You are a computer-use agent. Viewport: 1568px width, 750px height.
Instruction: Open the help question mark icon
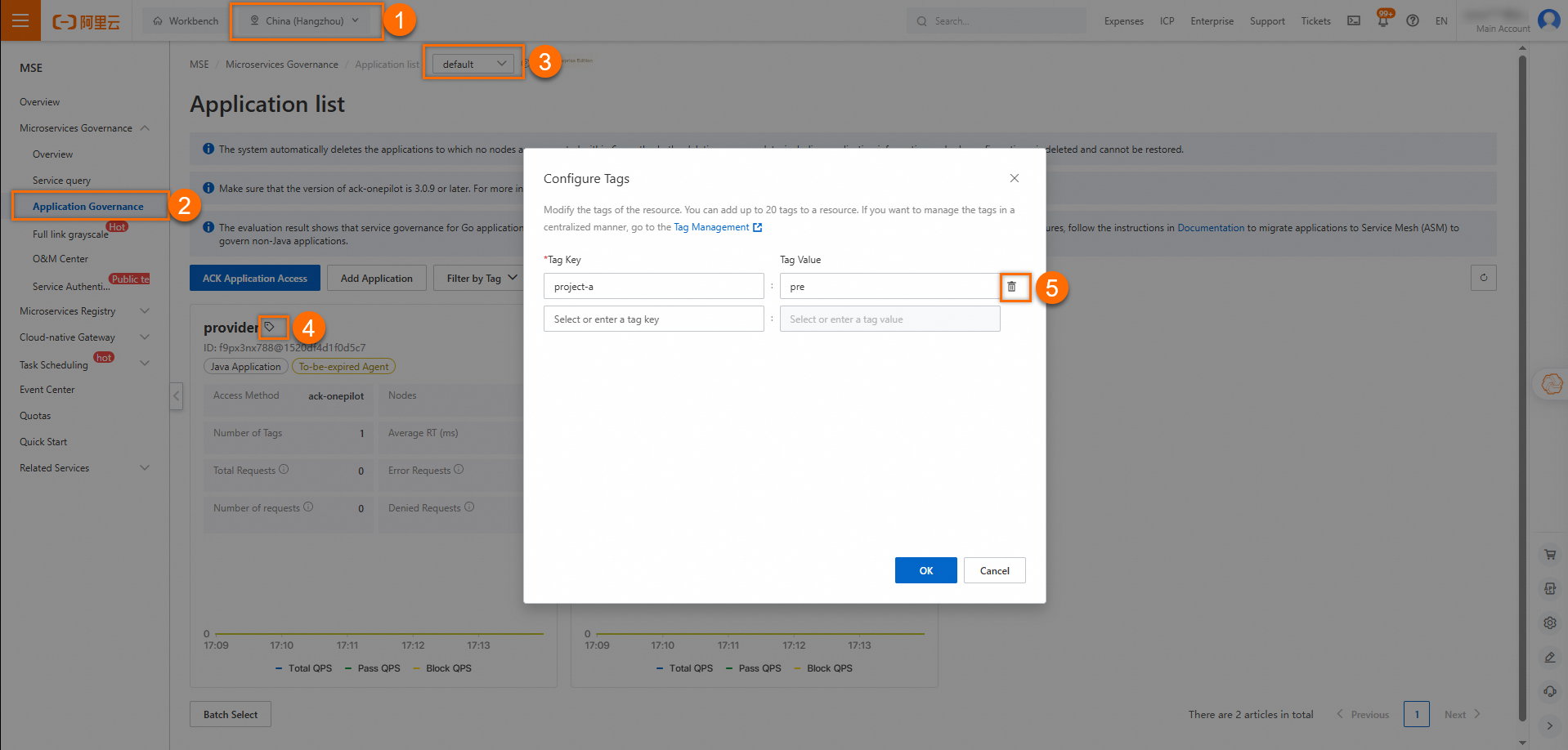pyautogui.click(x=1413, y=21)
